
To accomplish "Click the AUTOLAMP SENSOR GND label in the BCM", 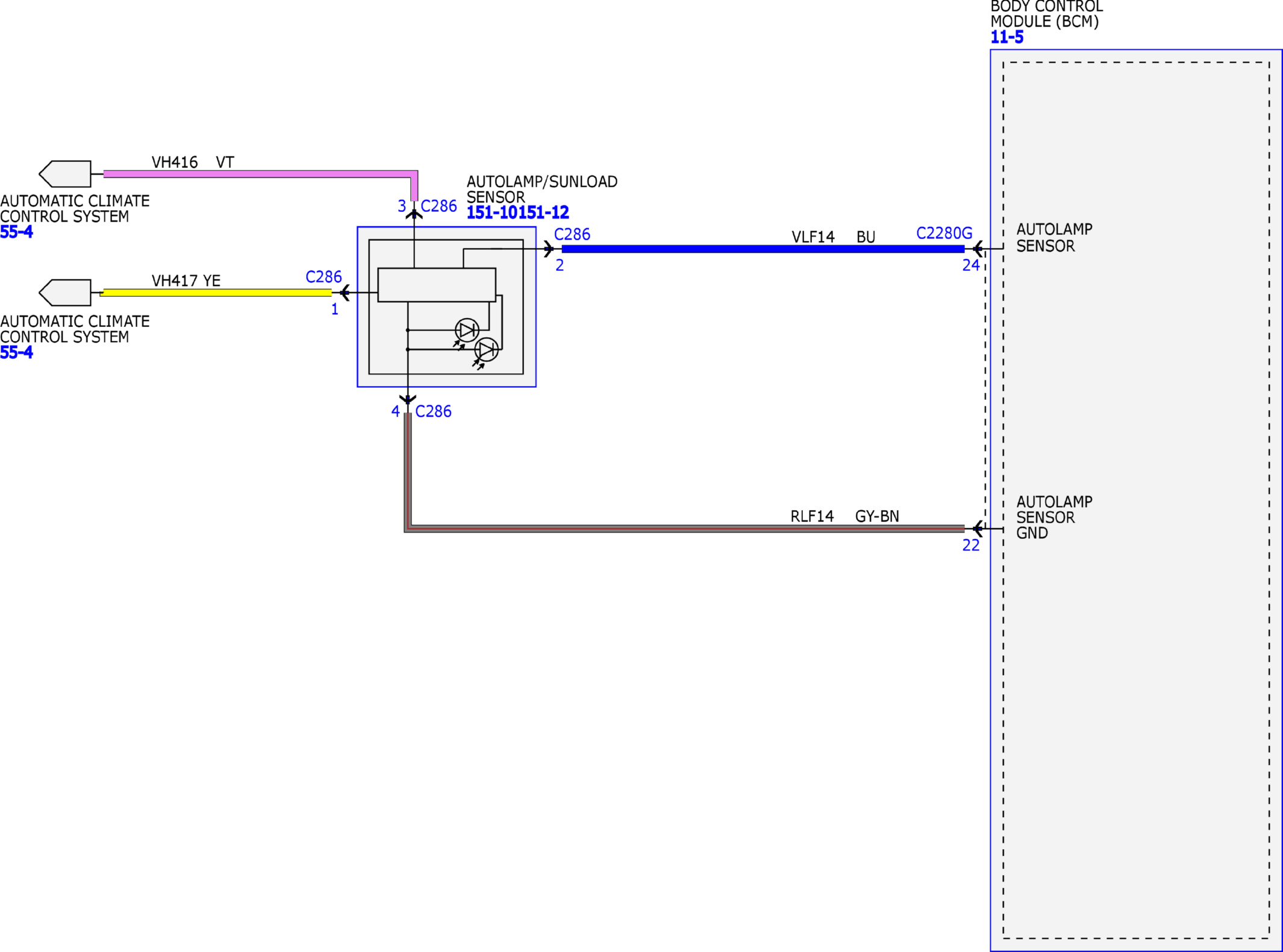I will (1054, 517).
